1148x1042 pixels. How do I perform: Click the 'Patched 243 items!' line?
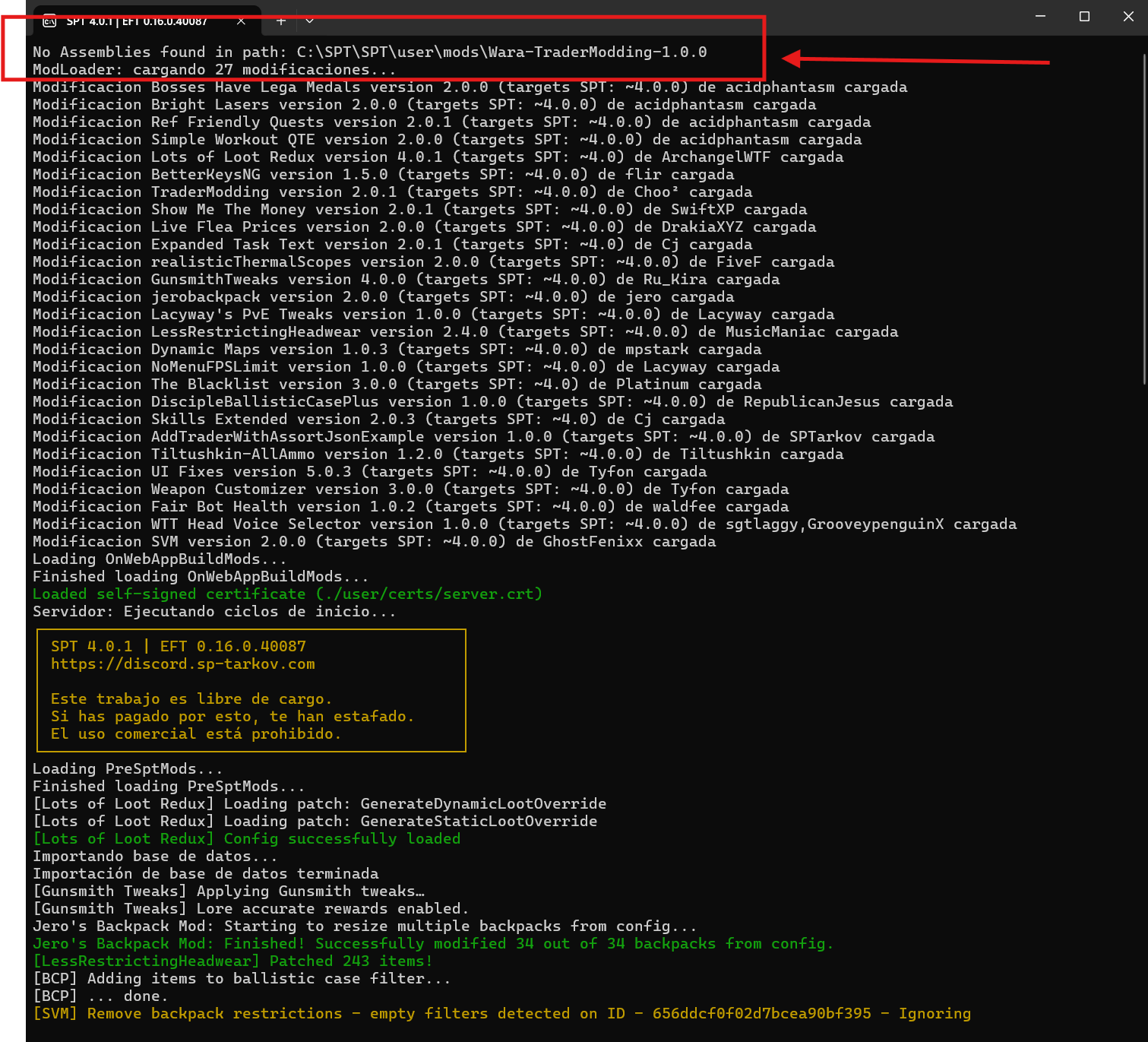pyautogui.click(x=232, y=961)
